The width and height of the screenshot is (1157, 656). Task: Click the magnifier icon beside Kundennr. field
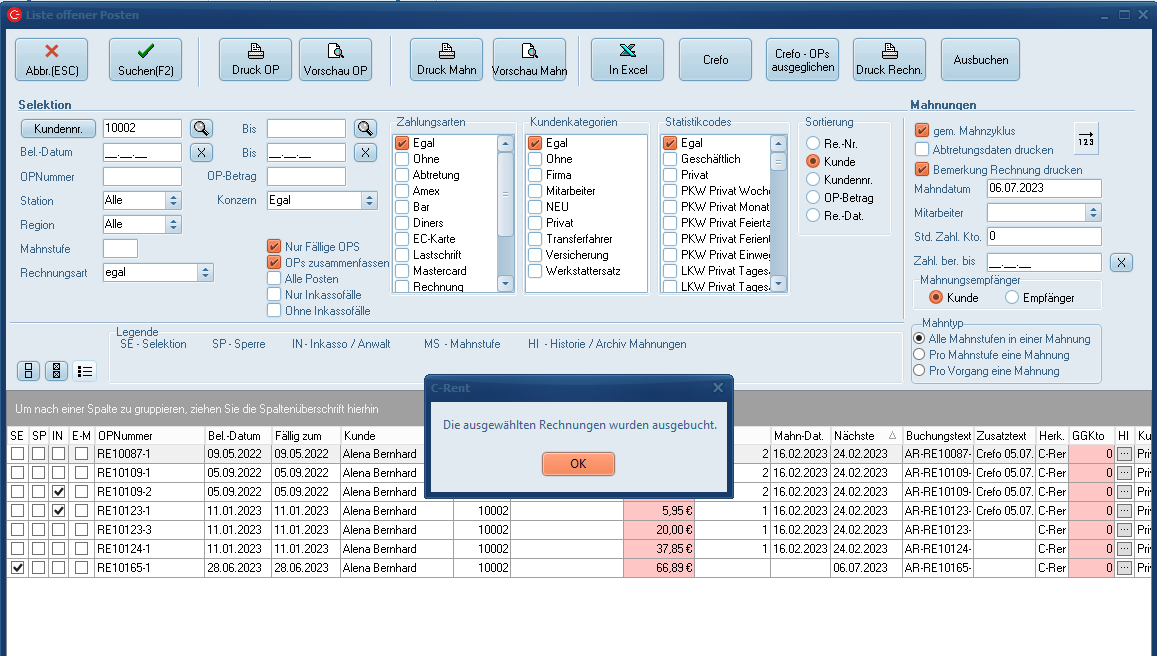click(202, 128)
